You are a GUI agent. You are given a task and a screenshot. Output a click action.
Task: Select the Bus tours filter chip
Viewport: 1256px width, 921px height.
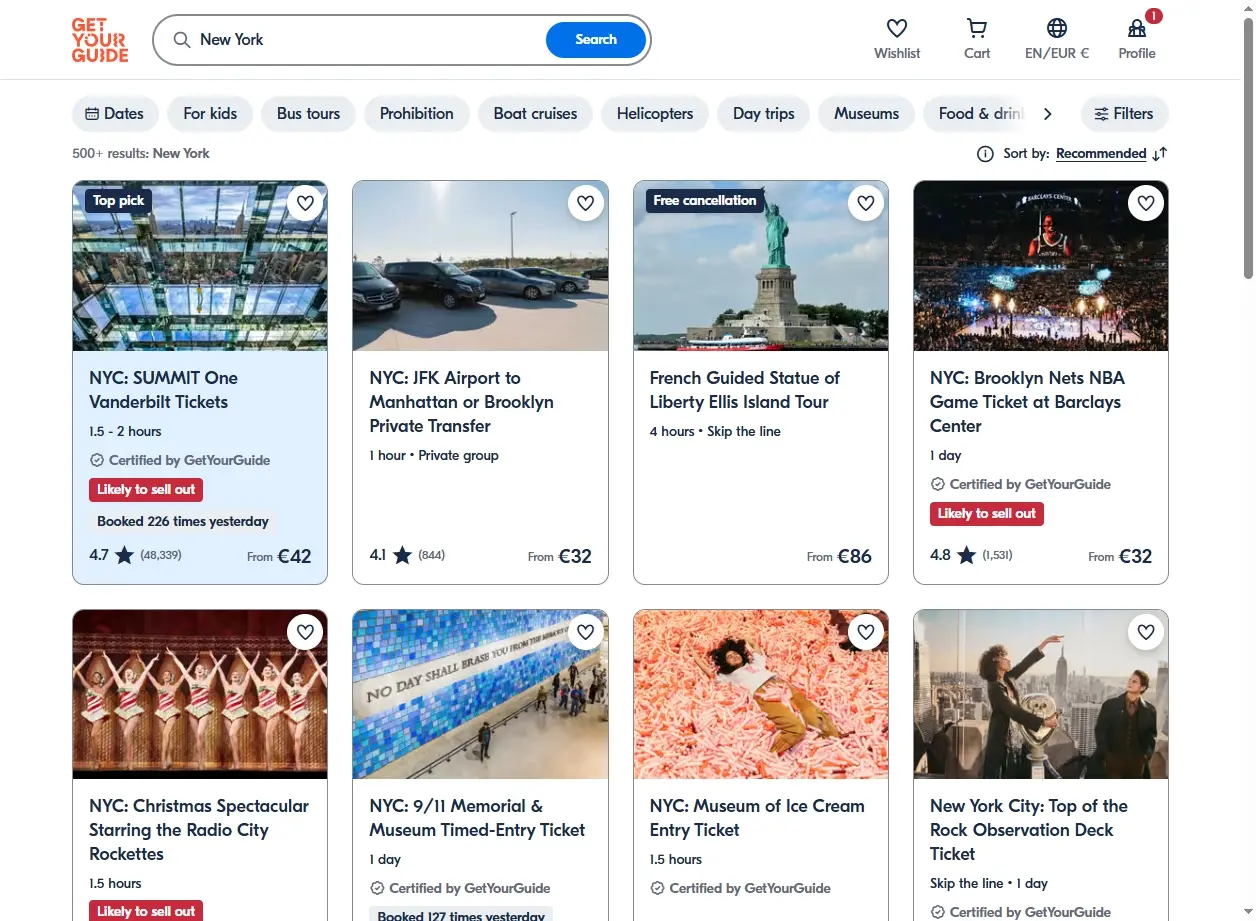click(x=308, y=114)
